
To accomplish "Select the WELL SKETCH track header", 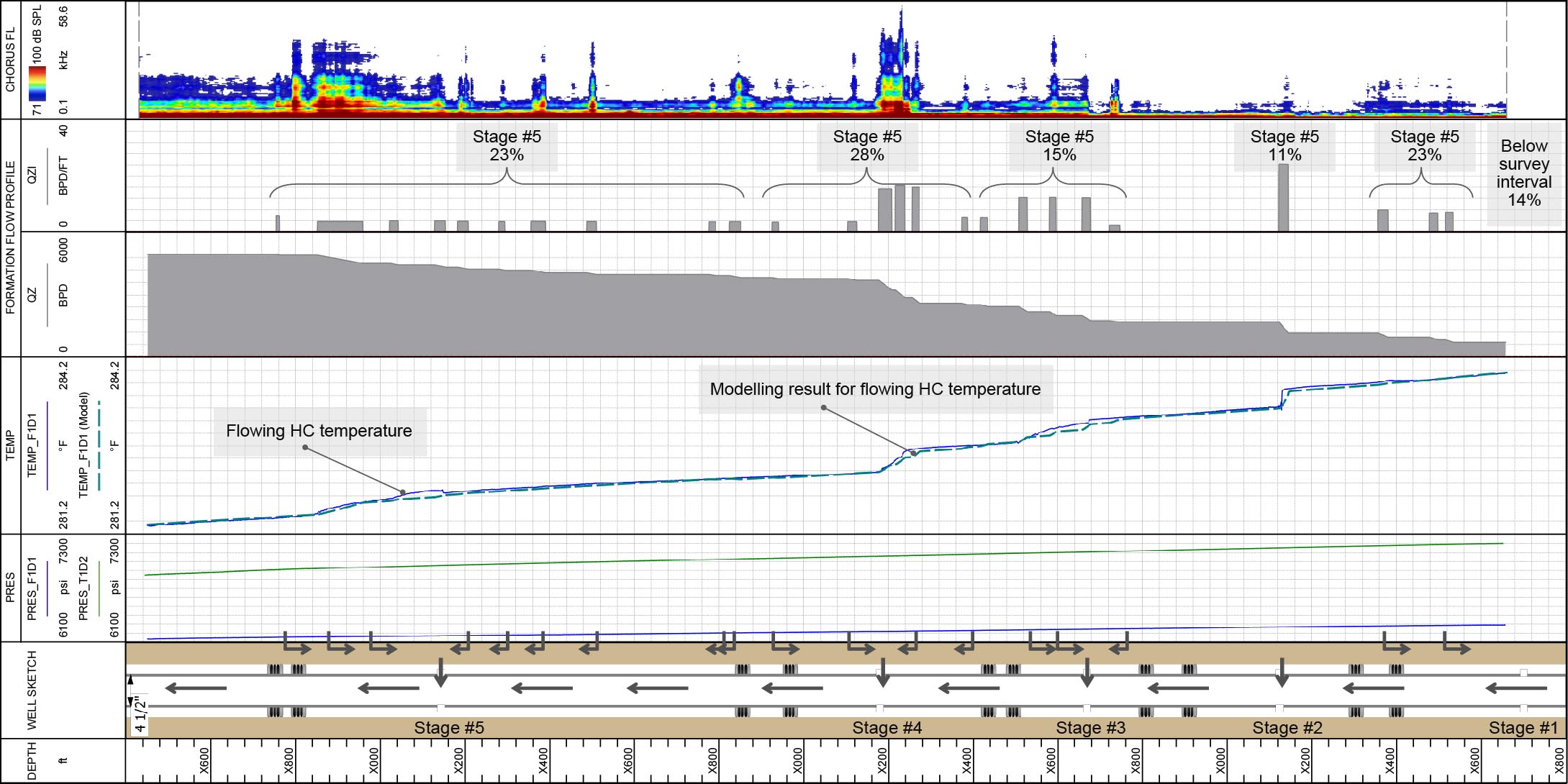I will pyautogui.click(x=32, y=690).
